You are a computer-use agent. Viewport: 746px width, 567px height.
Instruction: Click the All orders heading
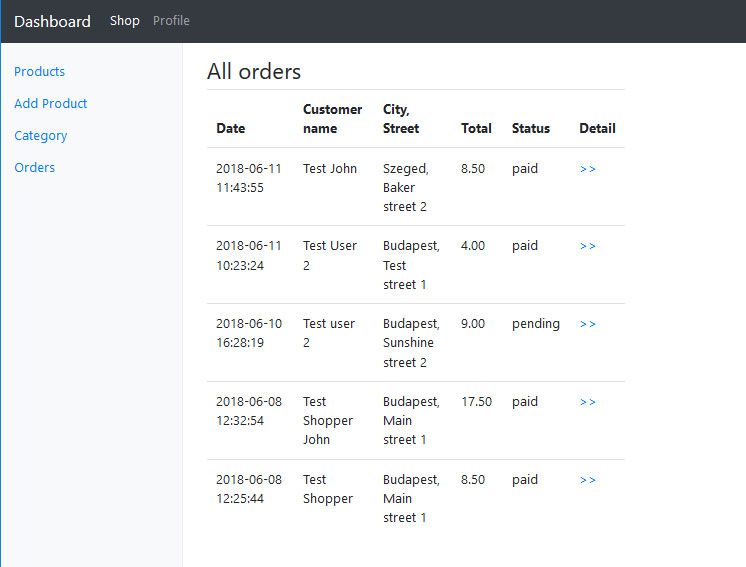(254, 72)
